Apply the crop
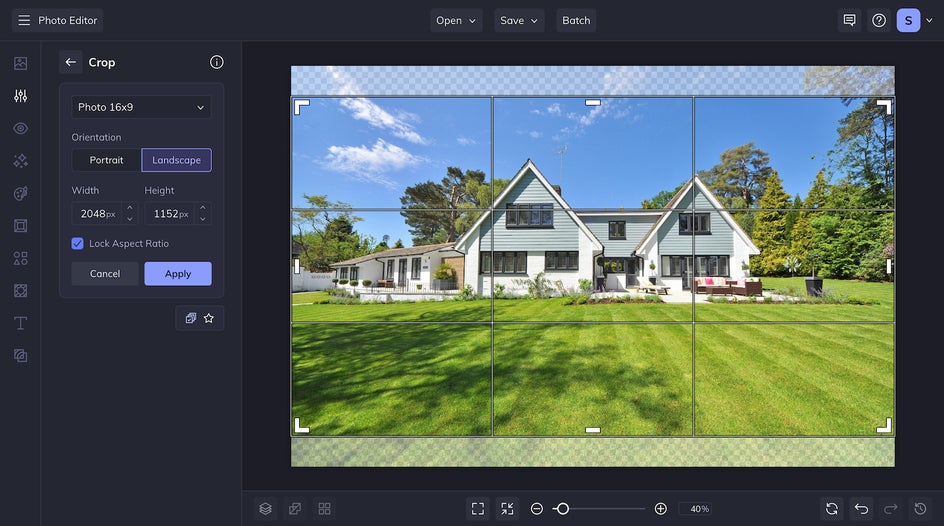This screenshot has height=526, width=944. [178, 273]
